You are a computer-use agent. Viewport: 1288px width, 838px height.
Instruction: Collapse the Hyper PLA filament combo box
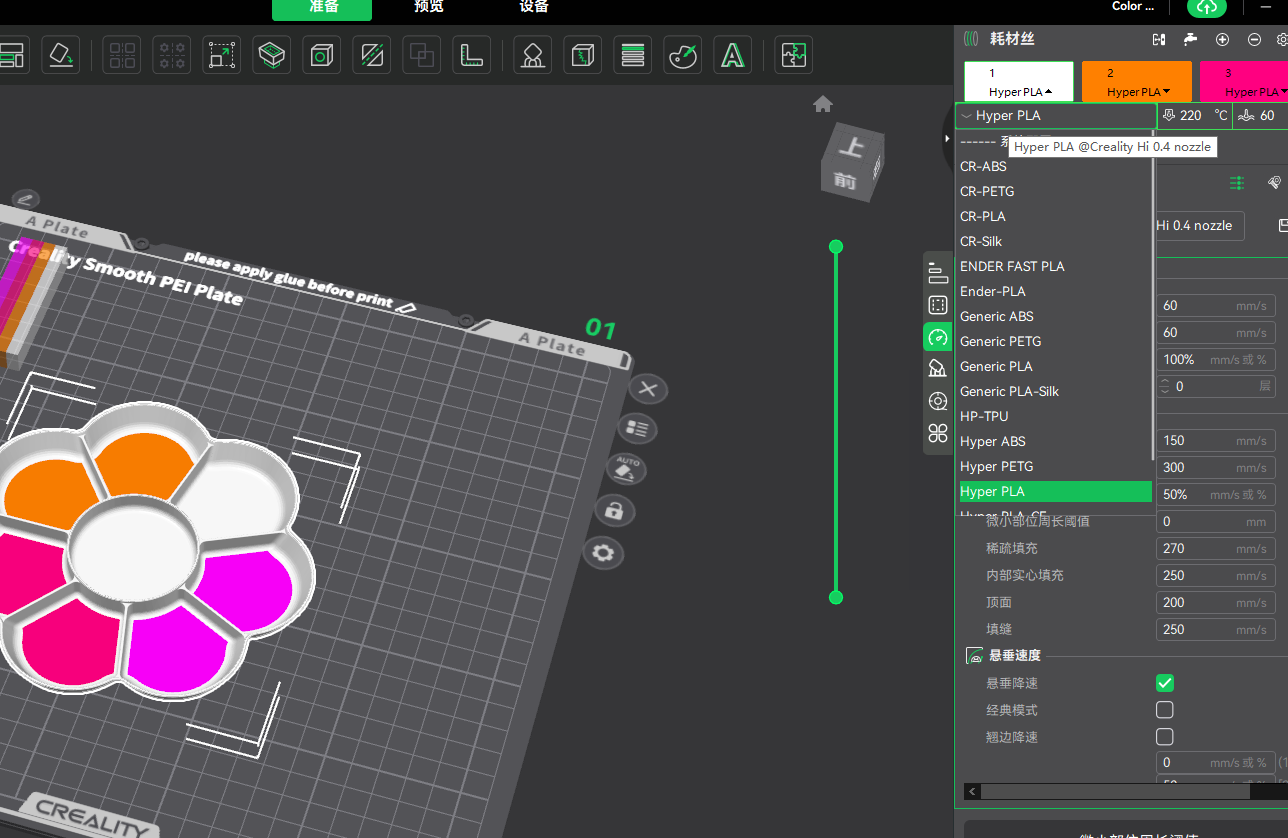(1055, 115)
